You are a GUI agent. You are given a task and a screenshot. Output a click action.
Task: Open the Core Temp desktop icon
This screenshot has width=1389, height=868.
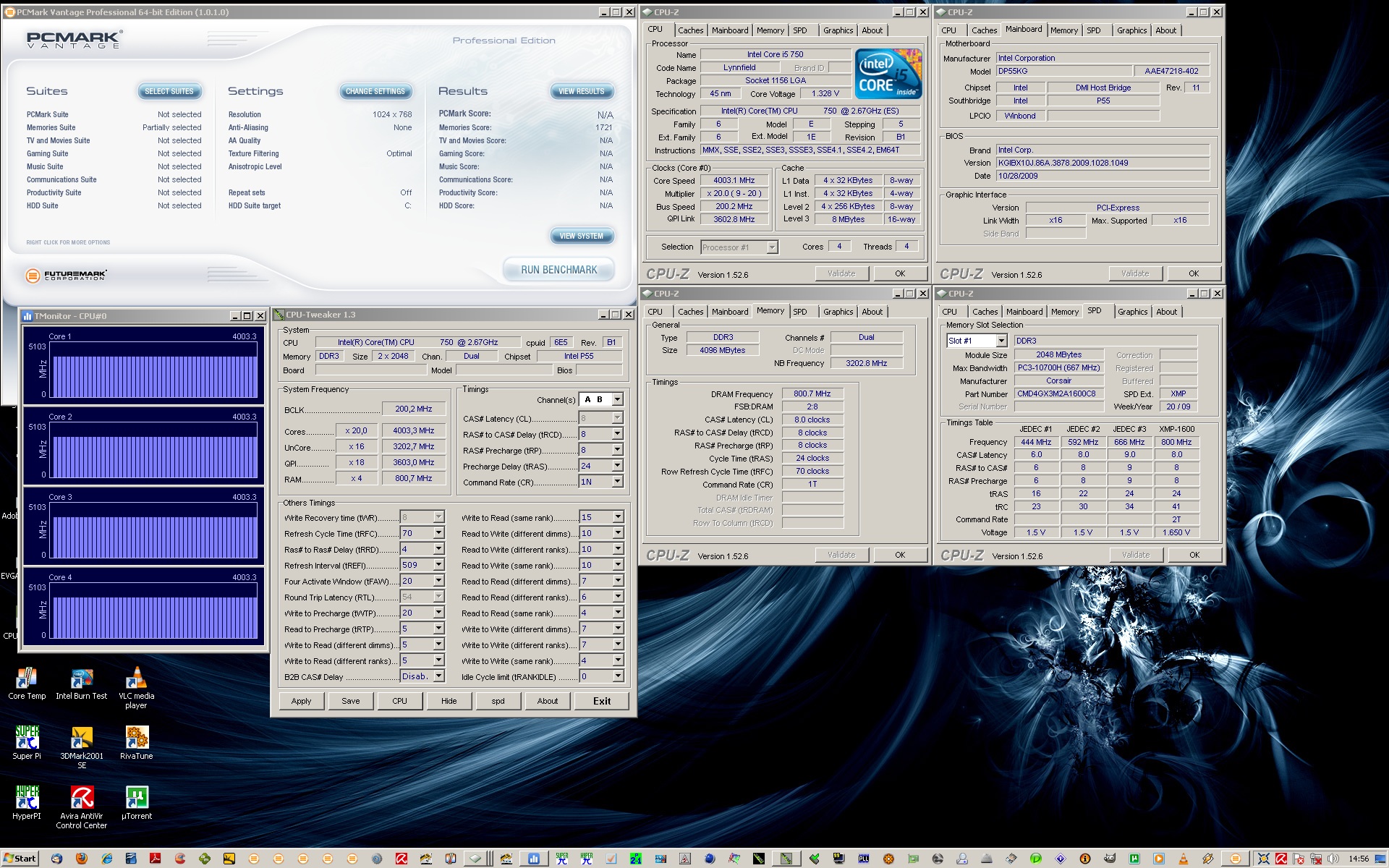(x=27, y=679)
